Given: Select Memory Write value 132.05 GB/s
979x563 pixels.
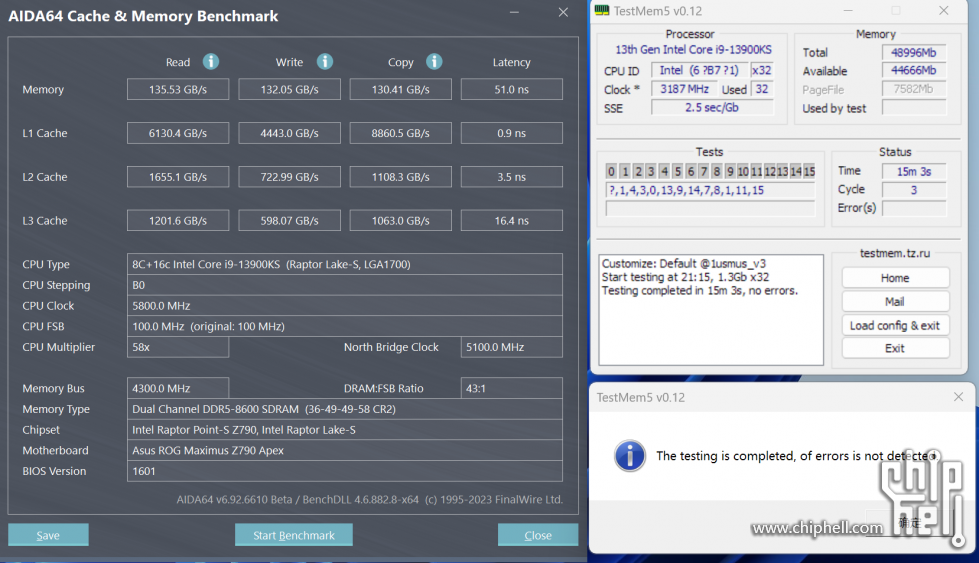Looking at the screenshot, I should [x=290, y=89].
